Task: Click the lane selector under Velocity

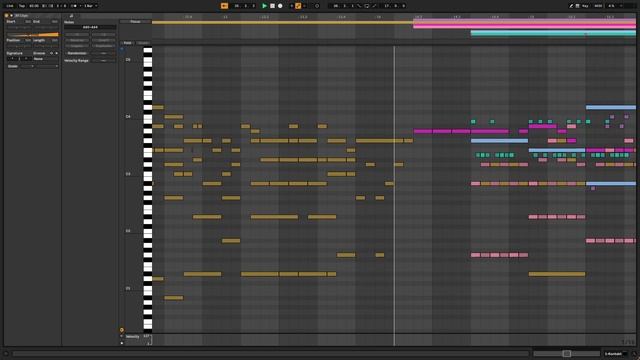Action: click(122, 343)
